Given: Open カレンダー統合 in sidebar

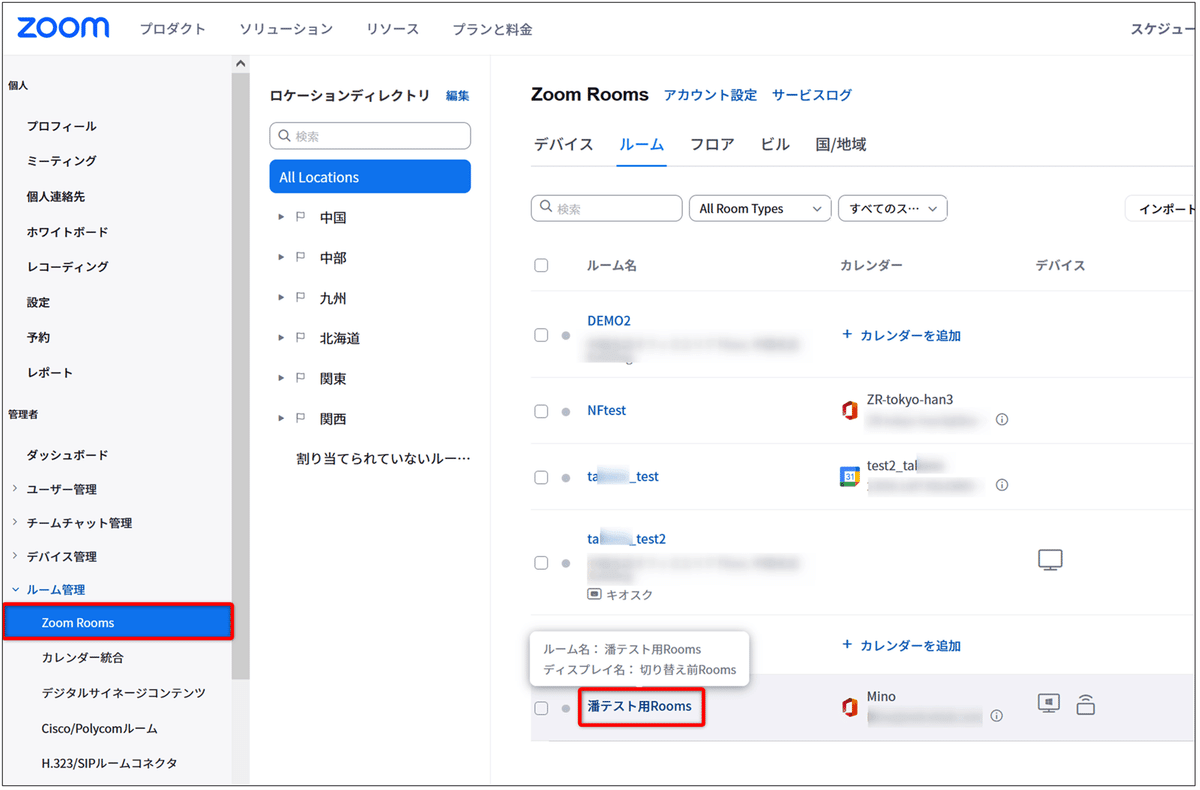Looking at the screenshot, I should click(x=83, y=658).
